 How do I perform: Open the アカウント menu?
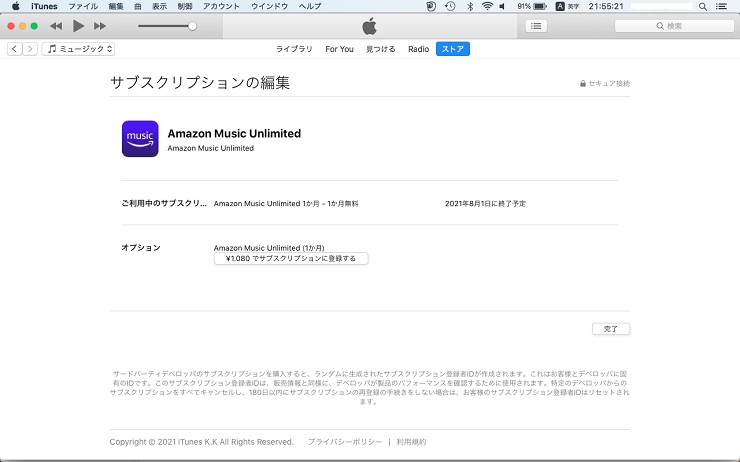(x=221, y=6)
